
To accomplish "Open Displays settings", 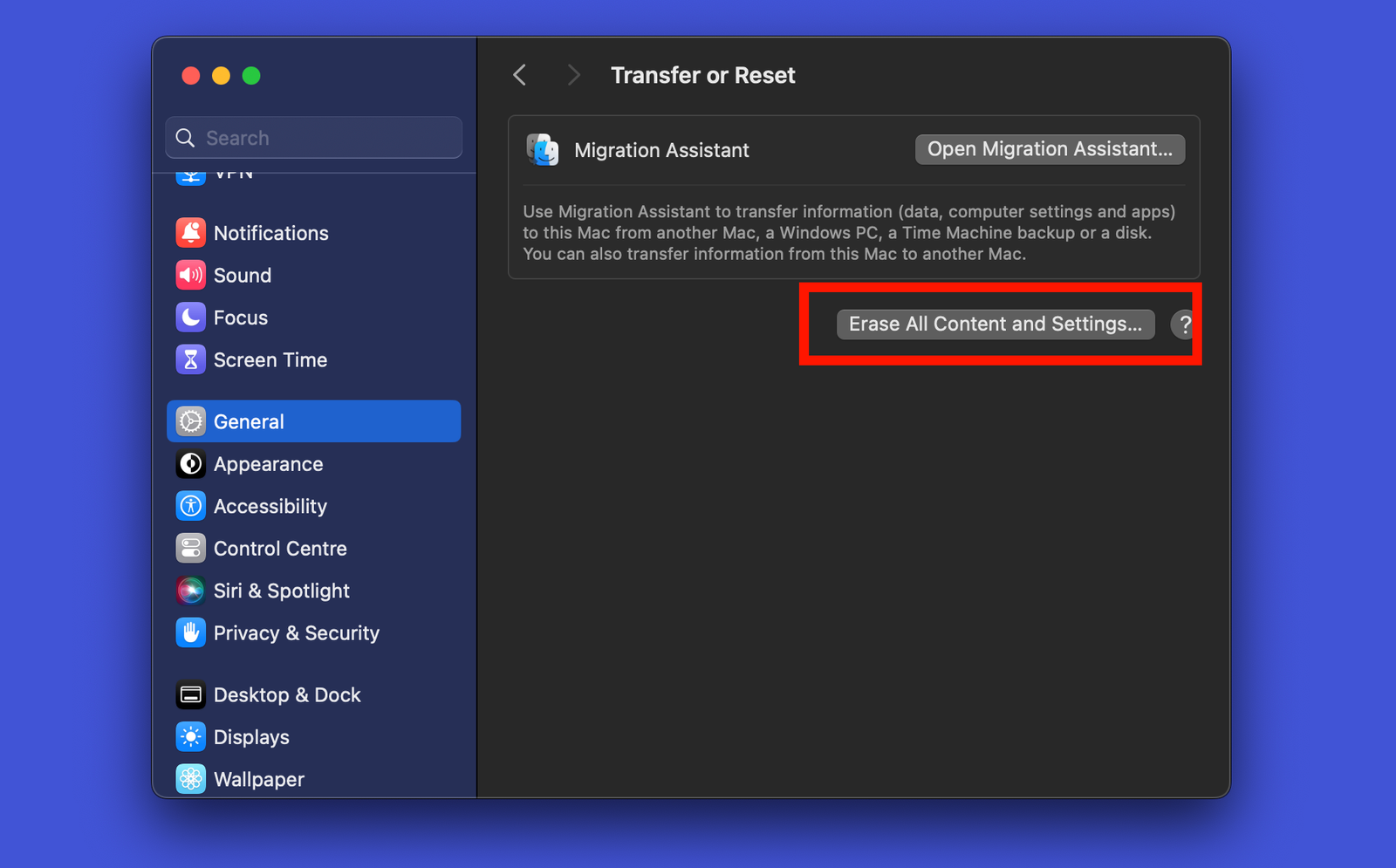I will 251,737.
